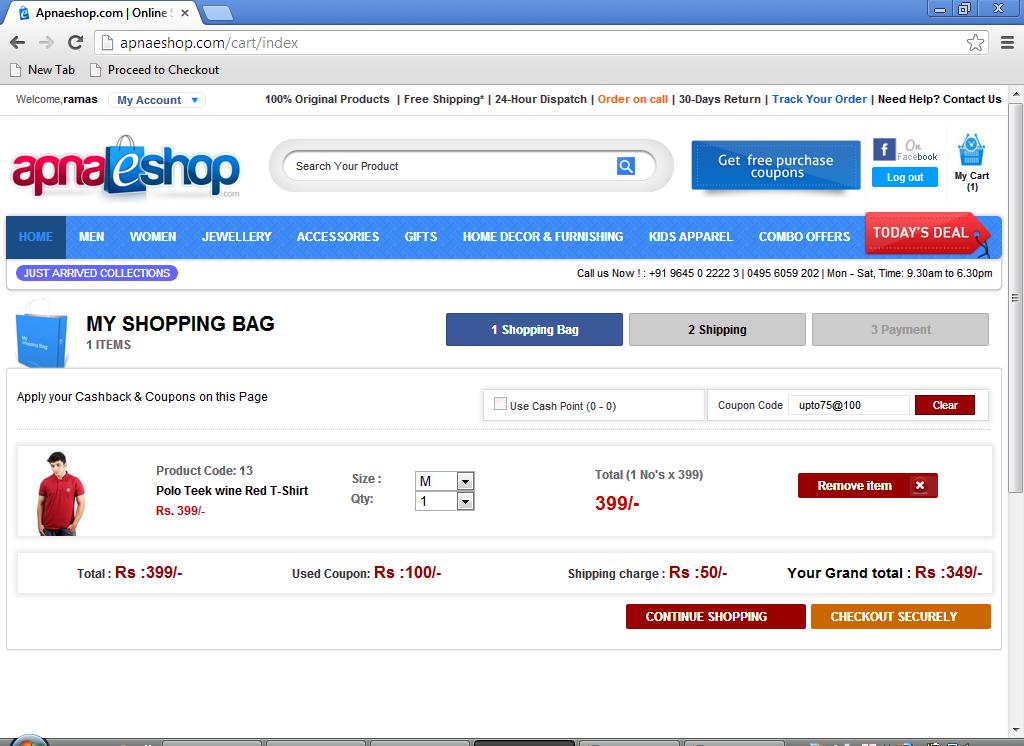Click the scrollbar down arrow
Image resolution: width=1024 pixels, height=746 pixels.
click(1016, 730)
